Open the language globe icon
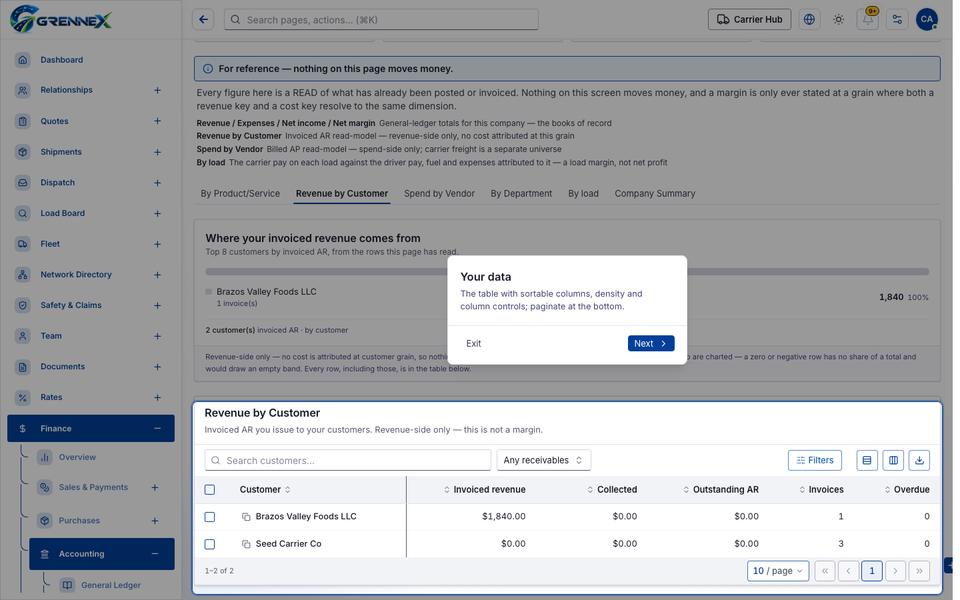The height and width of the screenshot is (600, 960). point(809,20)
